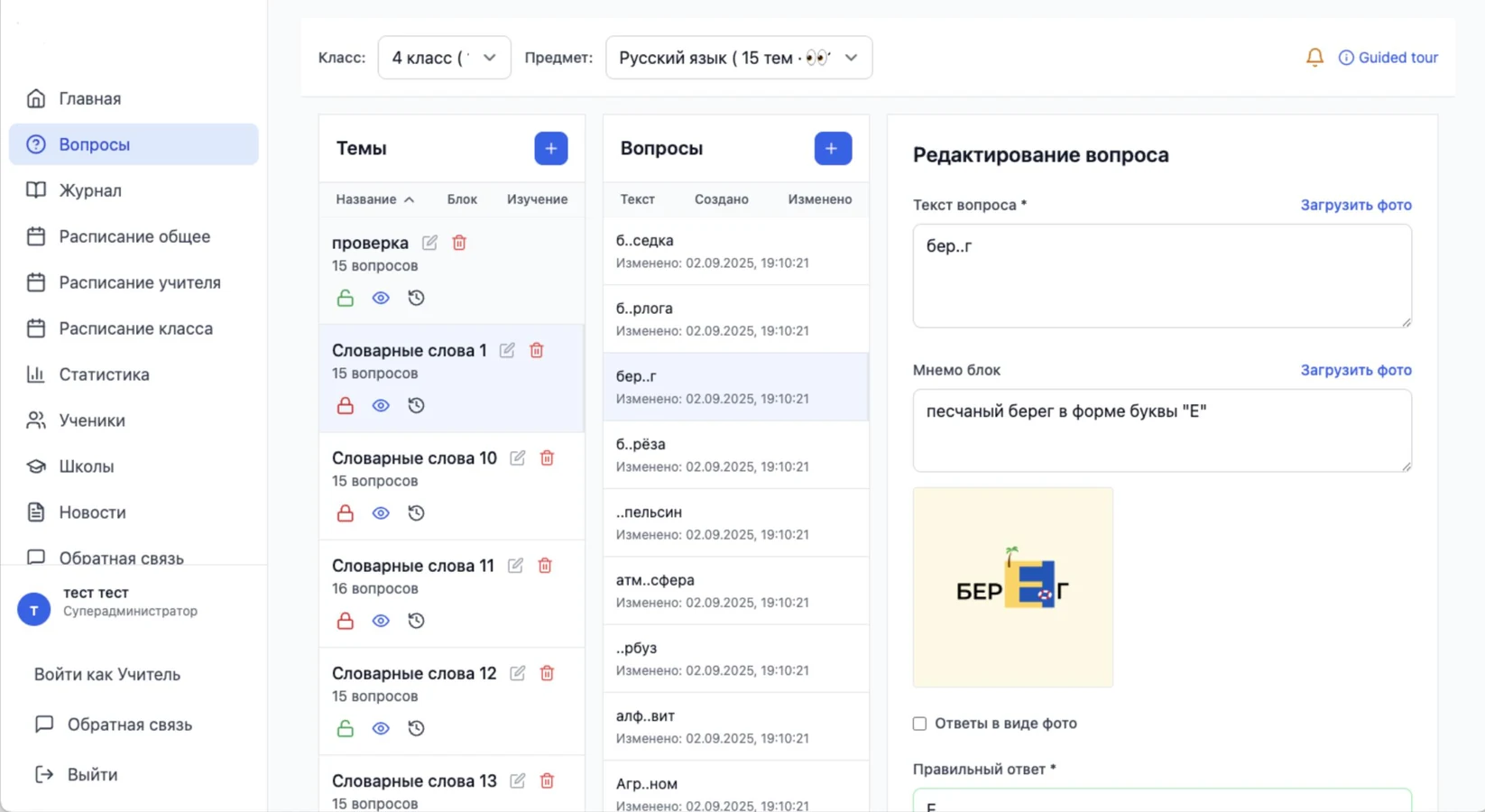Open the БЕРЕГ mnemonic image thumbnail
Image resolution: width=1485 pixels, height=812 pixels.
(1013, 587)
